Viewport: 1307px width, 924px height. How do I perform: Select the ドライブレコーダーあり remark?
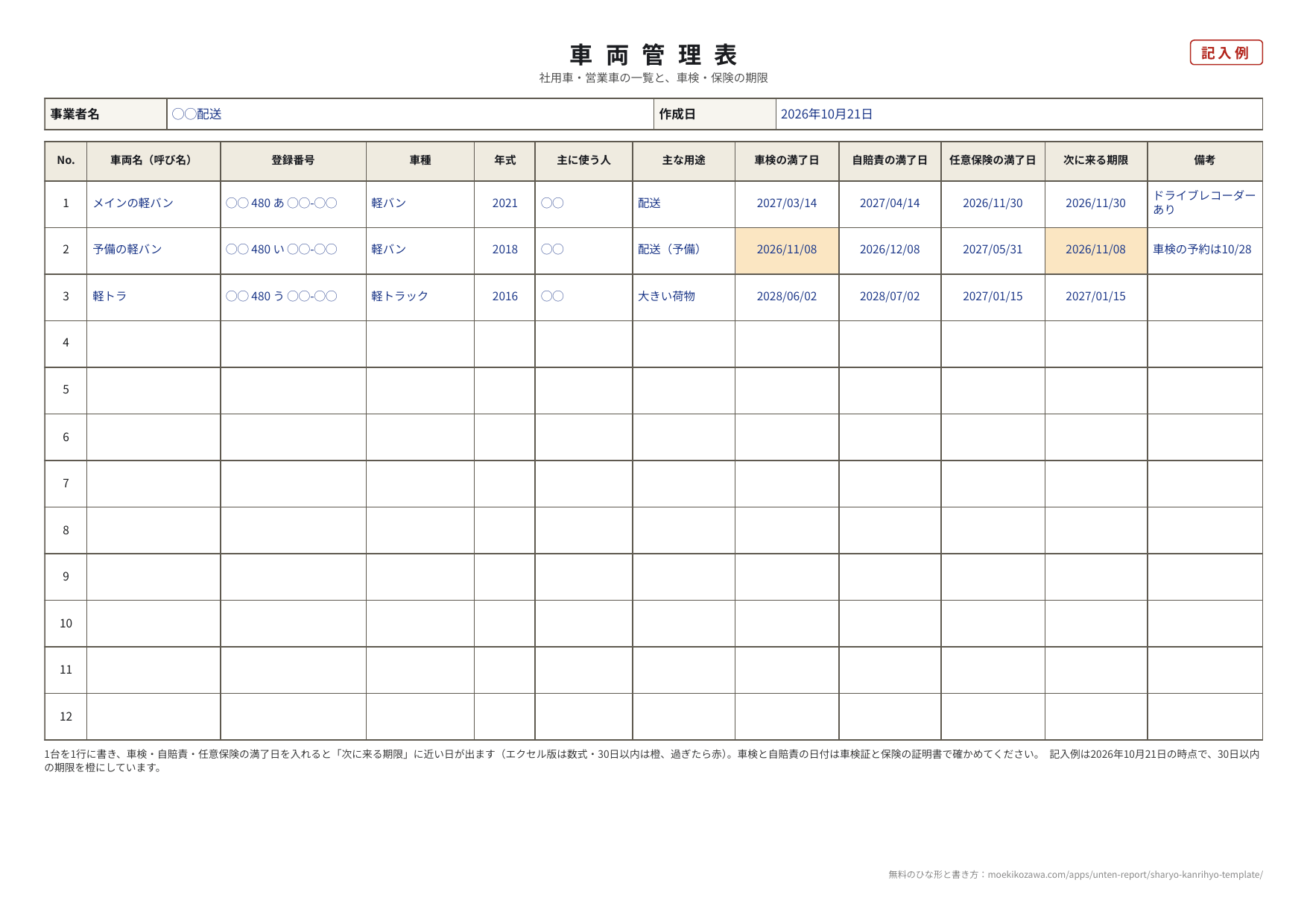click(1204, 203)
